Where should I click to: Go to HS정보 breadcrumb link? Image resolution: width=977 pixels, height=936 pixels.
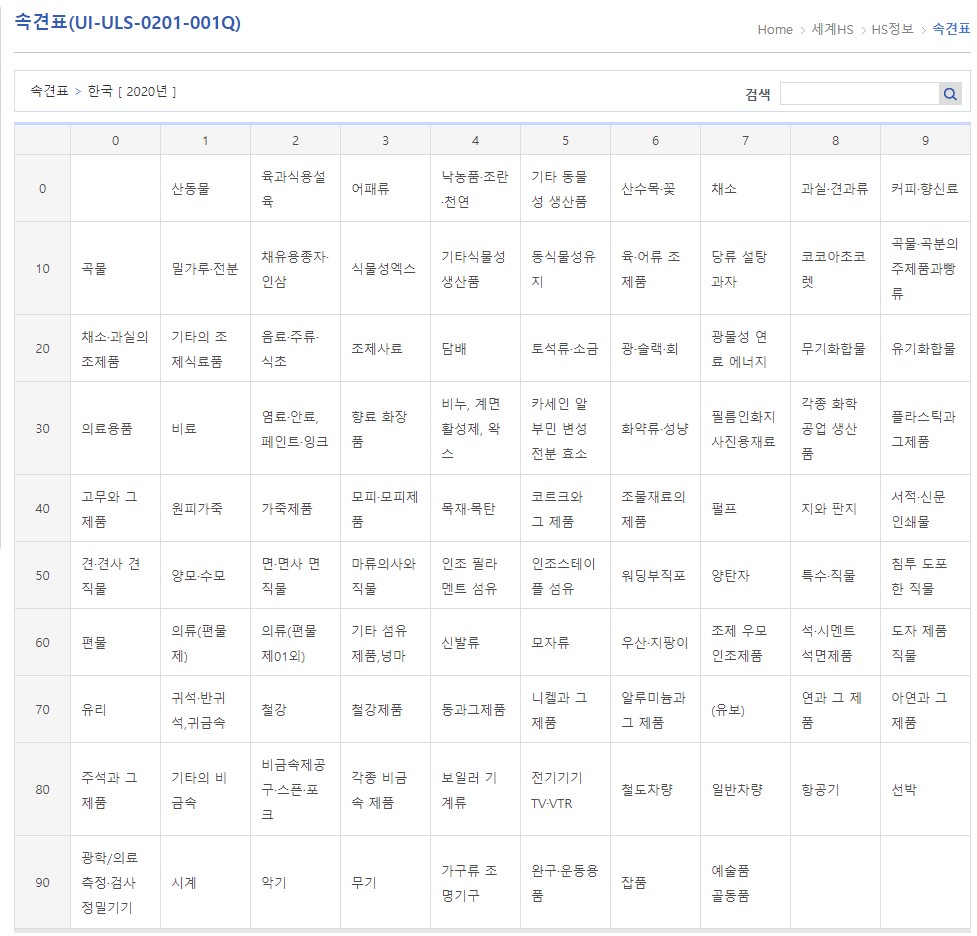point(892,29)
